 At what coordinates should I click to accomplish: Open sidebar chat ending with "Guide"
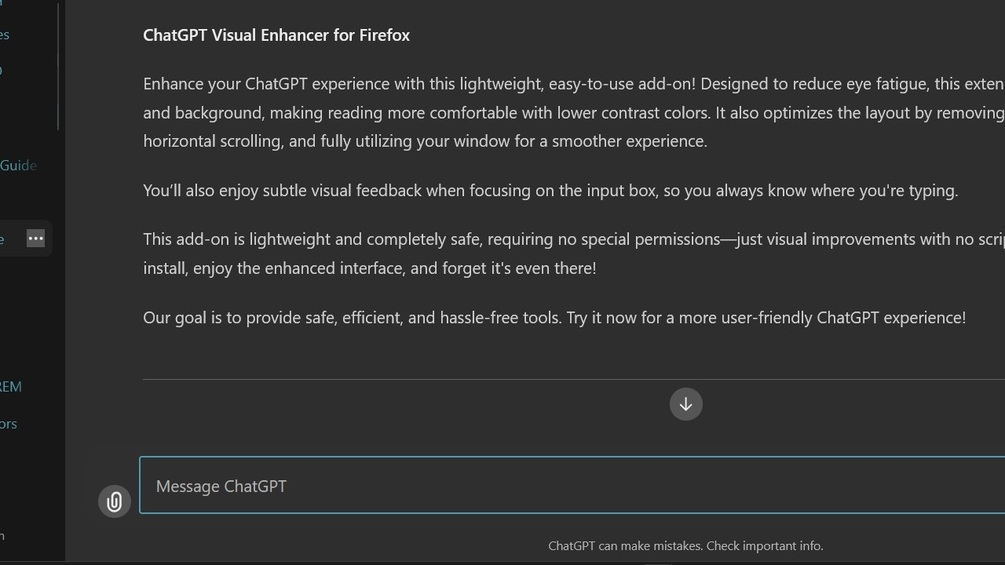[18, 165]
